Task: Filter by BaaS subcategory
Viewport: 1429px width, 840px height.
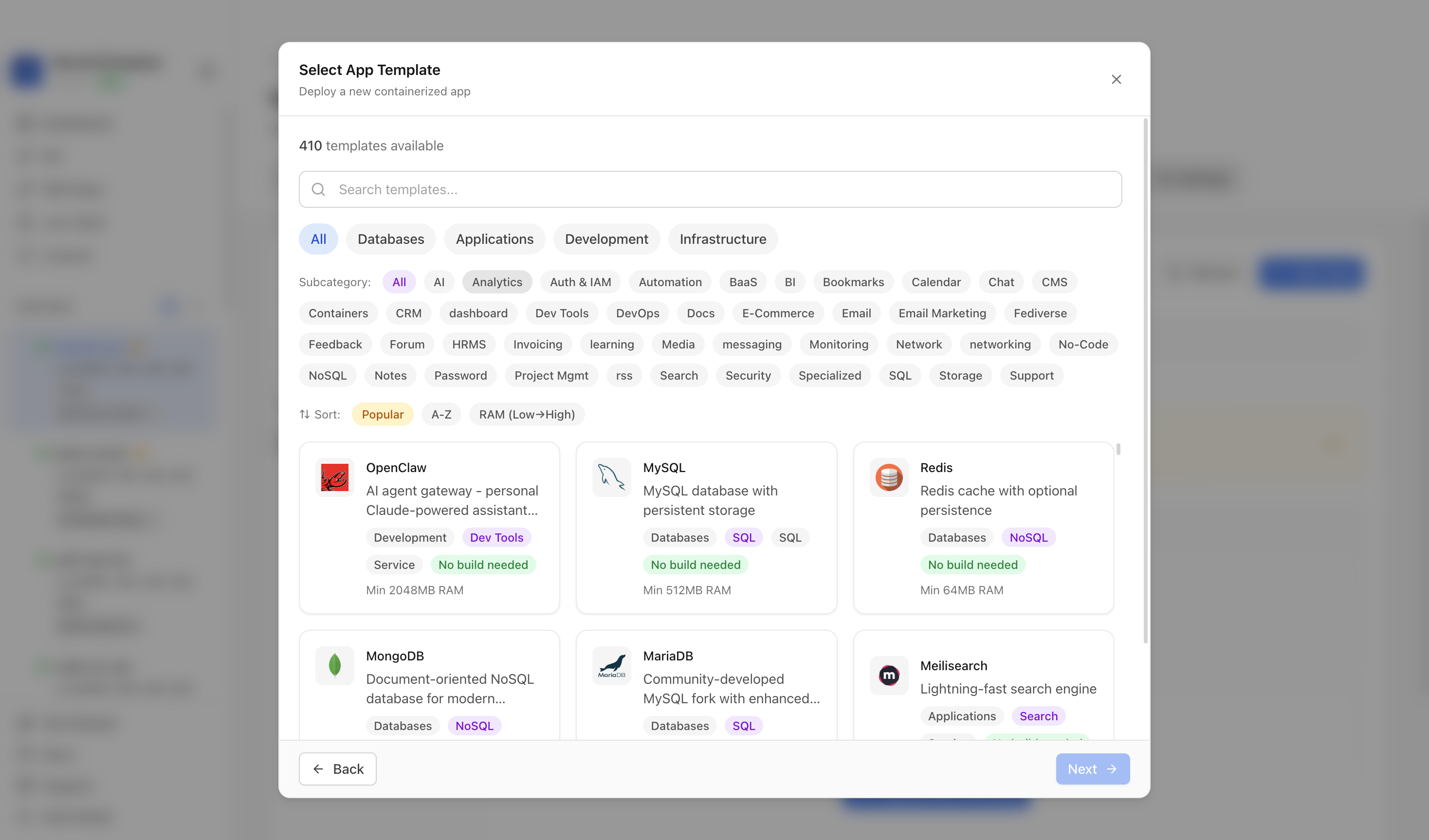Action: pos(743,282)
